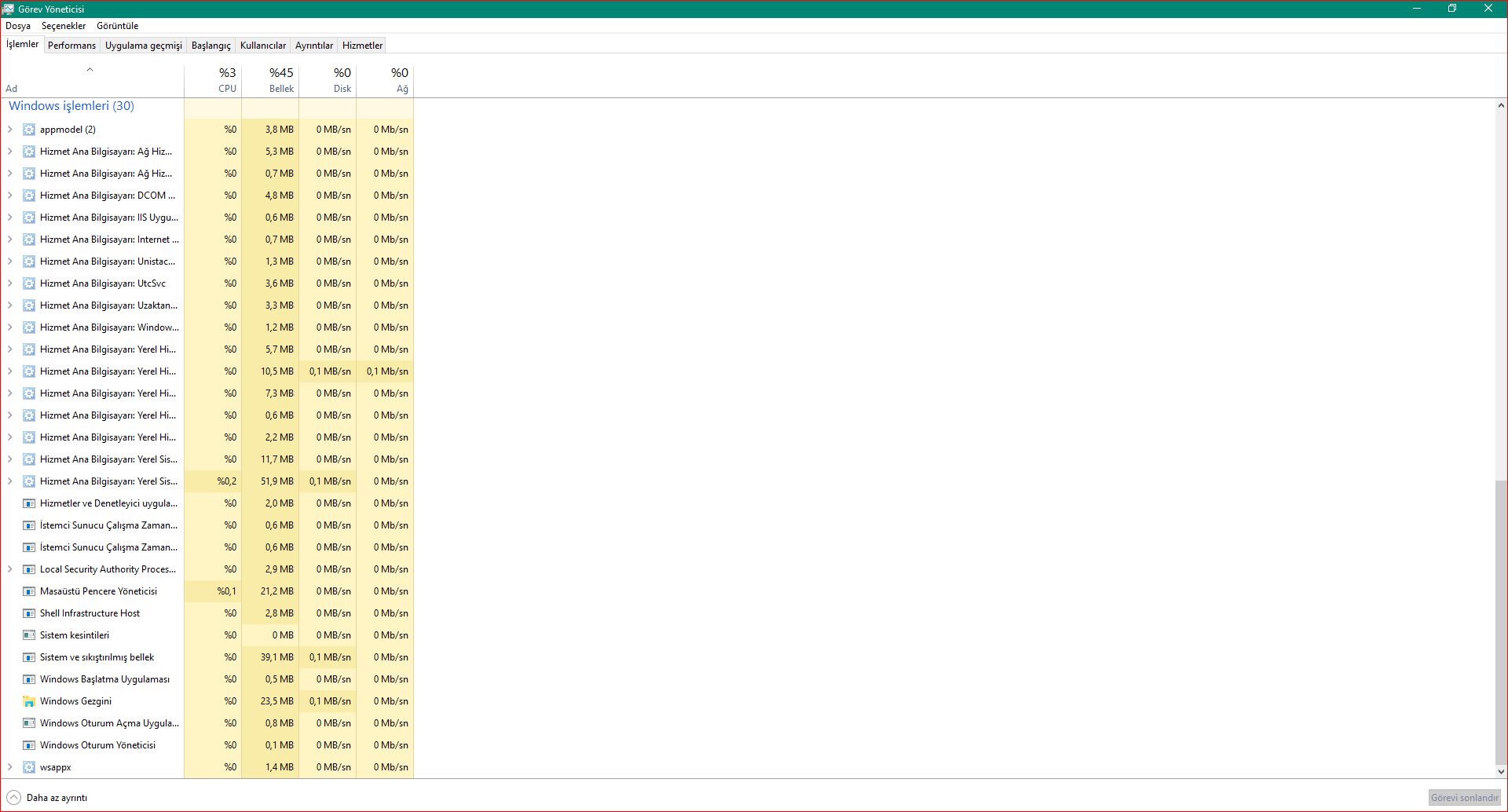This screenshot has height=812, width=1508.
Task: Select the 39,1 MB memory cell
Action: pos(270,657)
